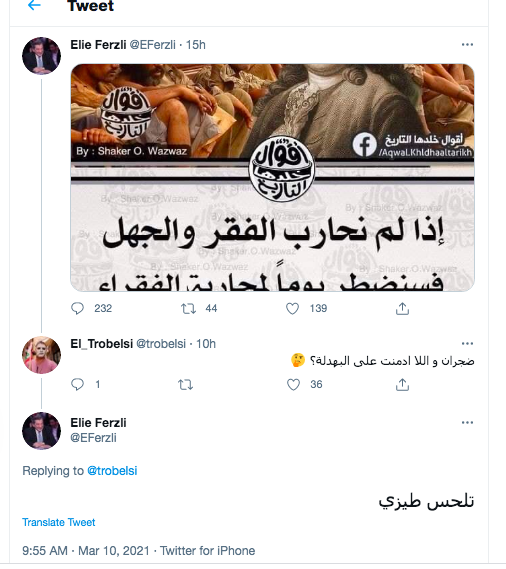Open reply on original tweet with 232 comments
This screenshot has width=506, height=569.
coord(77,308)
